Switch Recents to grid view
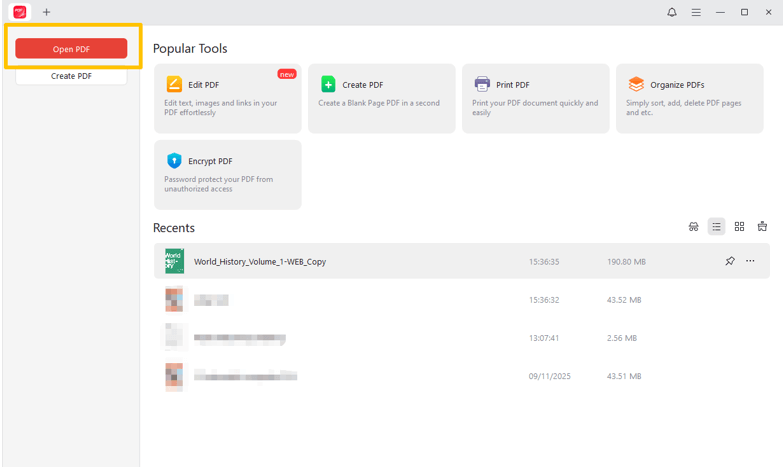This screenshot has height=467, width=783. pos(740,227)
